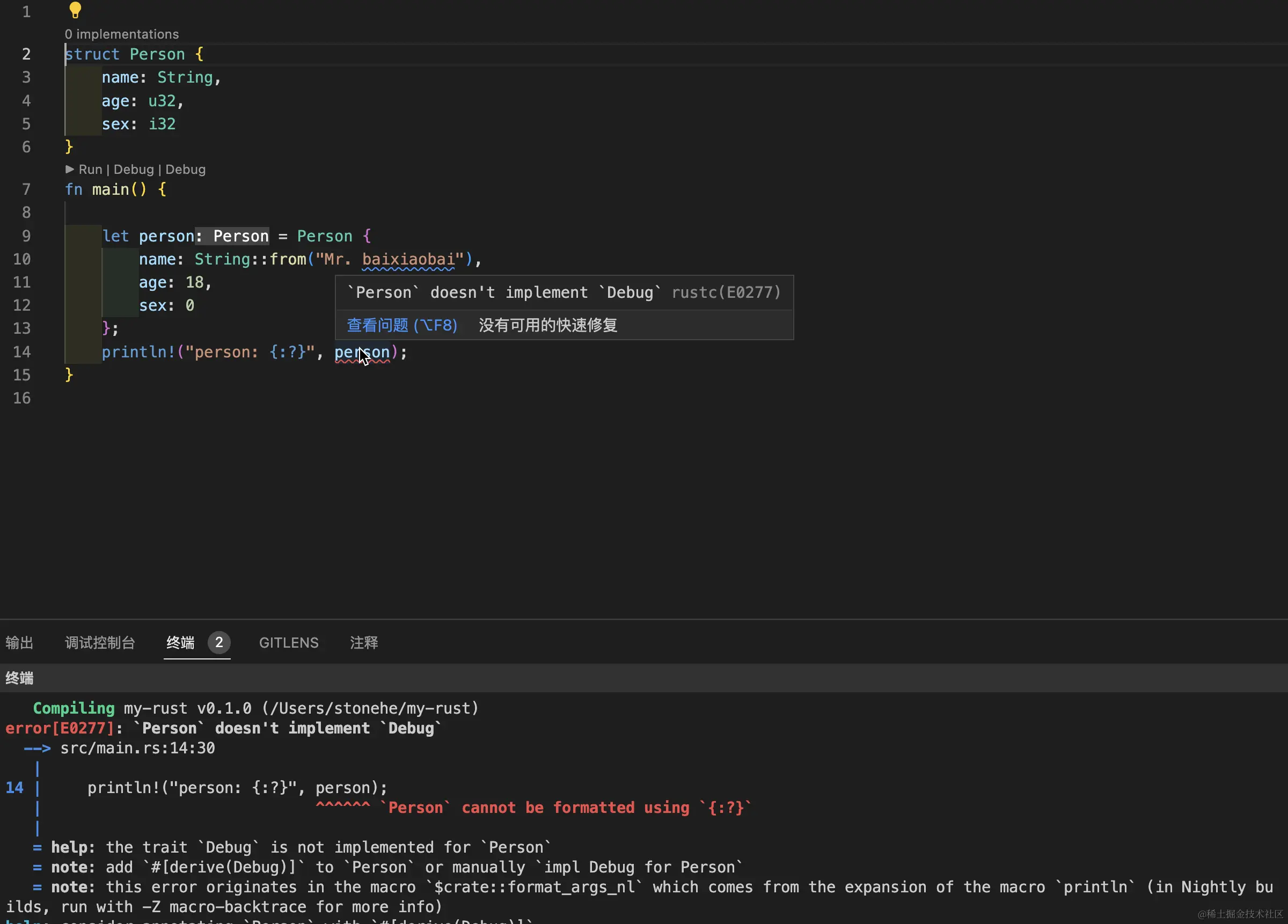
Task: Open the GITLENS panel tab
Action: [x=289, y=642]
